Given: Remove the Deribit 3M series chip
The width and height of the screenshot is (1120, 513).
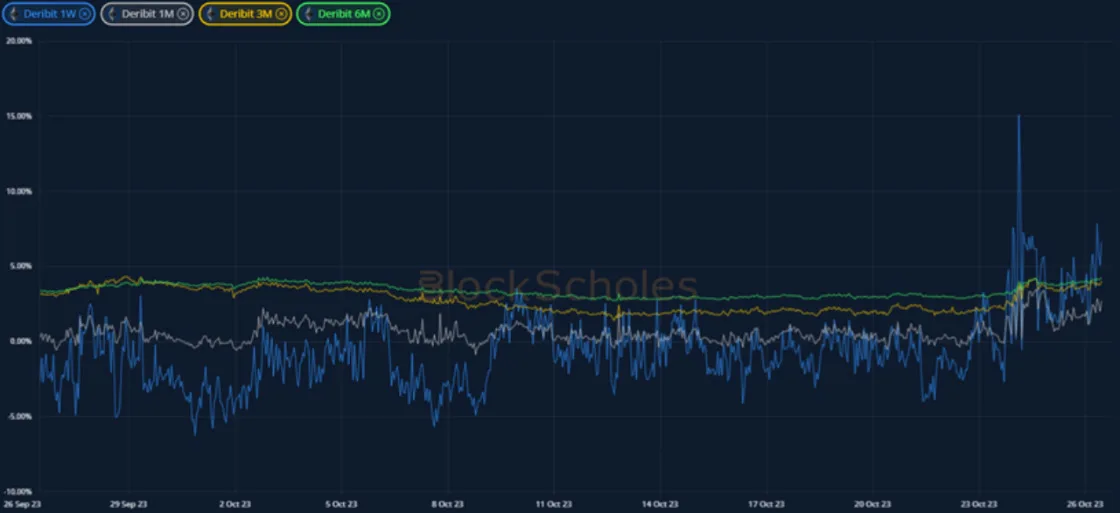Looking at the screenshot, I should (x=281, y=14).
